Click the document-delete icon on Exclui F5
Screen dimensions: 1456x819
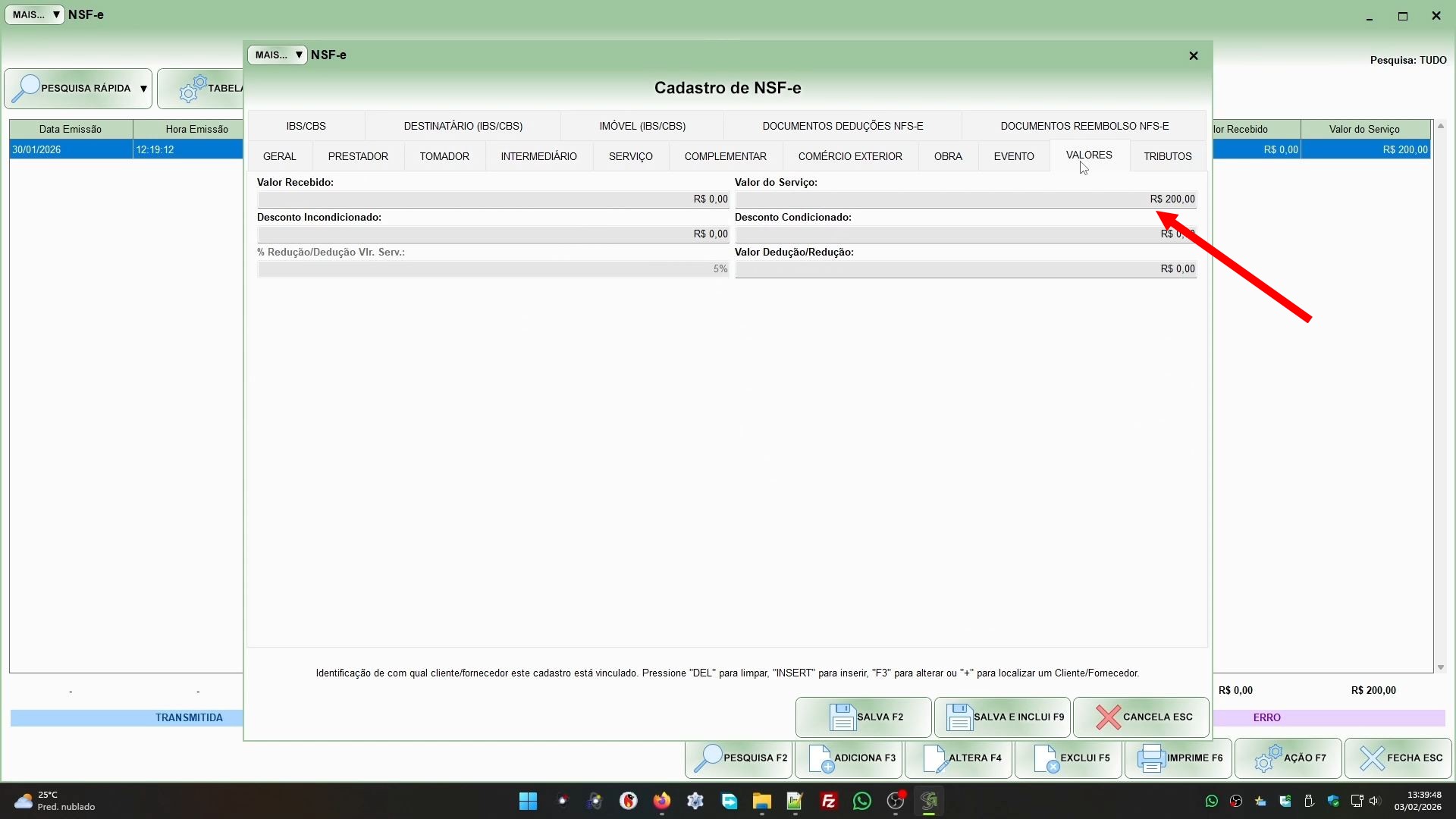click(1046, 758)
